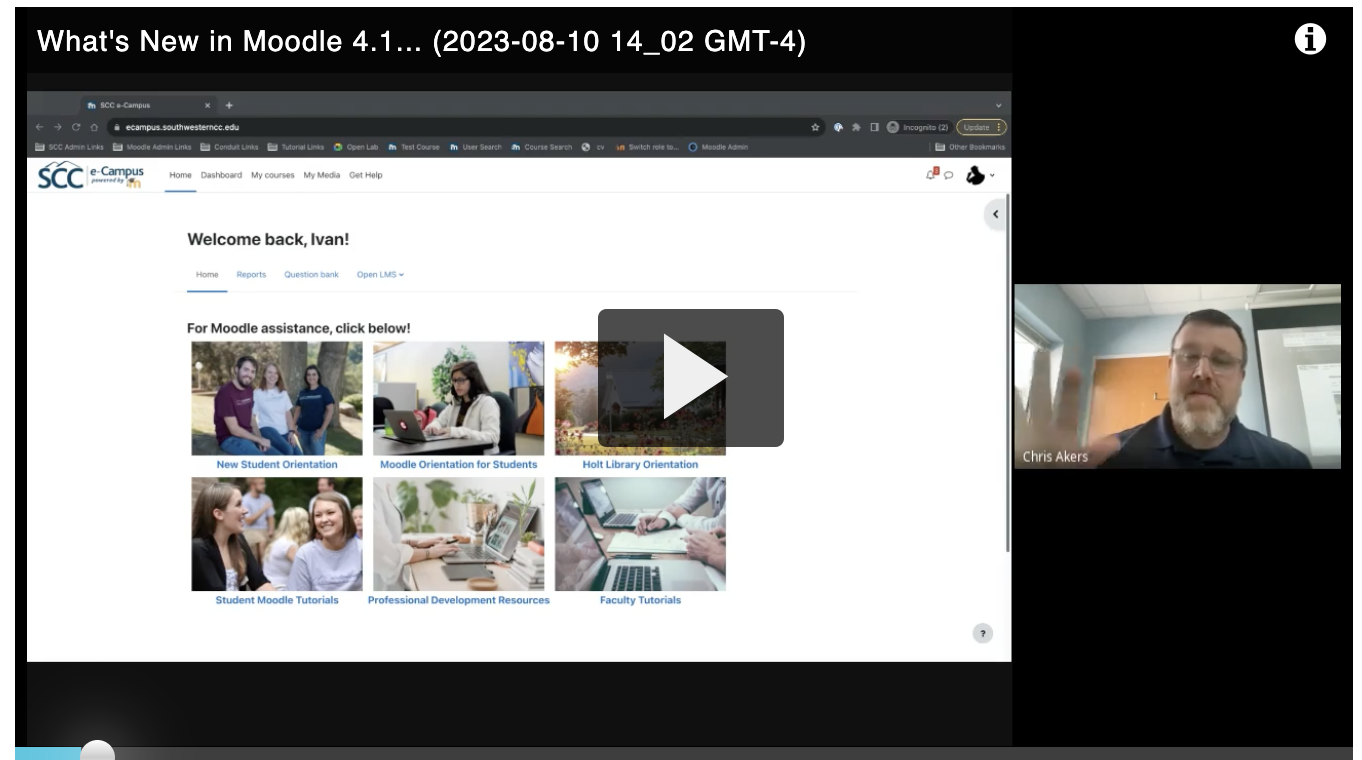Open the Student Moodle Tutorials link

point(277,600)
